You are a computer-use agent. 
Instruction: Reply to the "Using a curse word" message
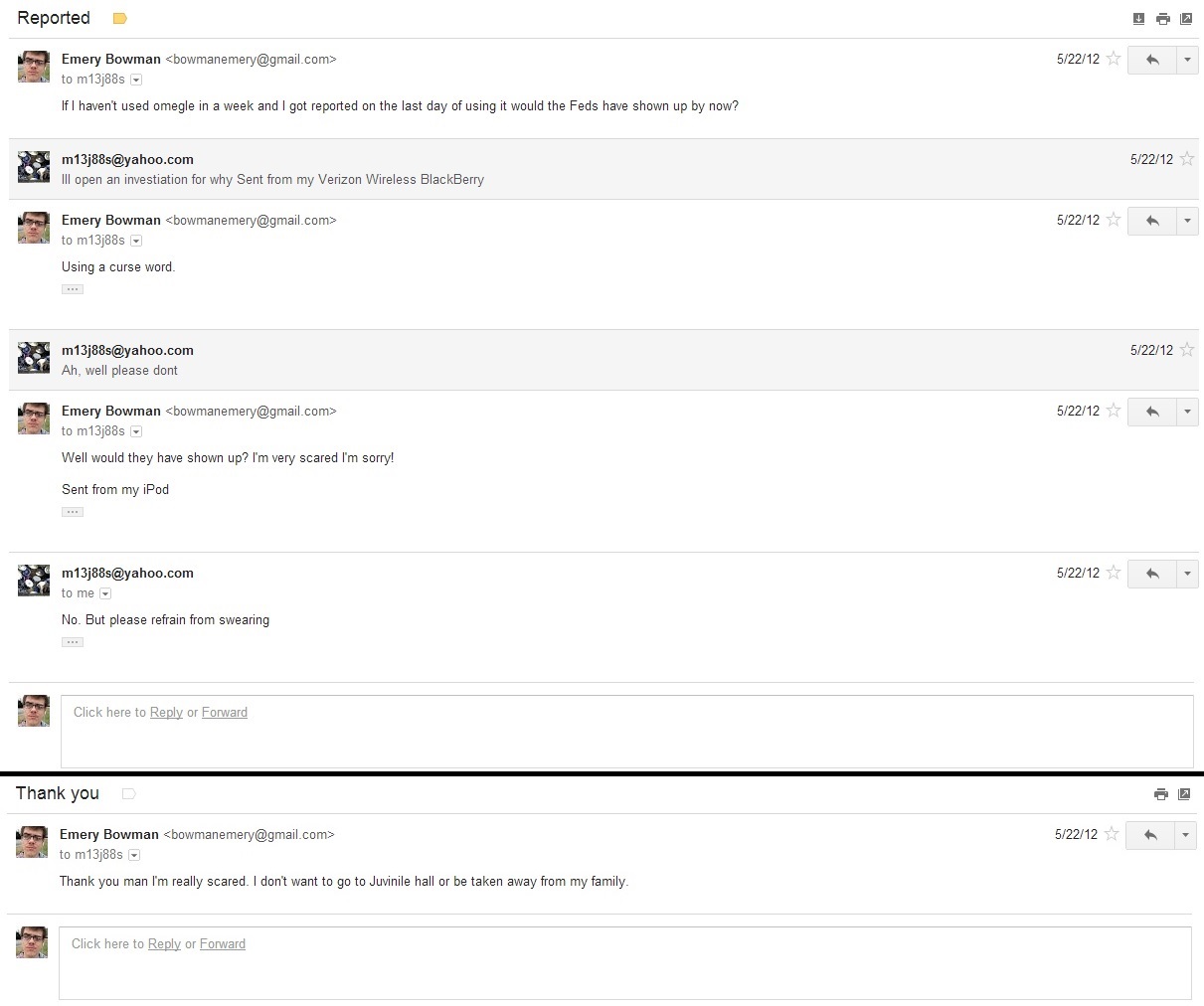[1152, 221]
